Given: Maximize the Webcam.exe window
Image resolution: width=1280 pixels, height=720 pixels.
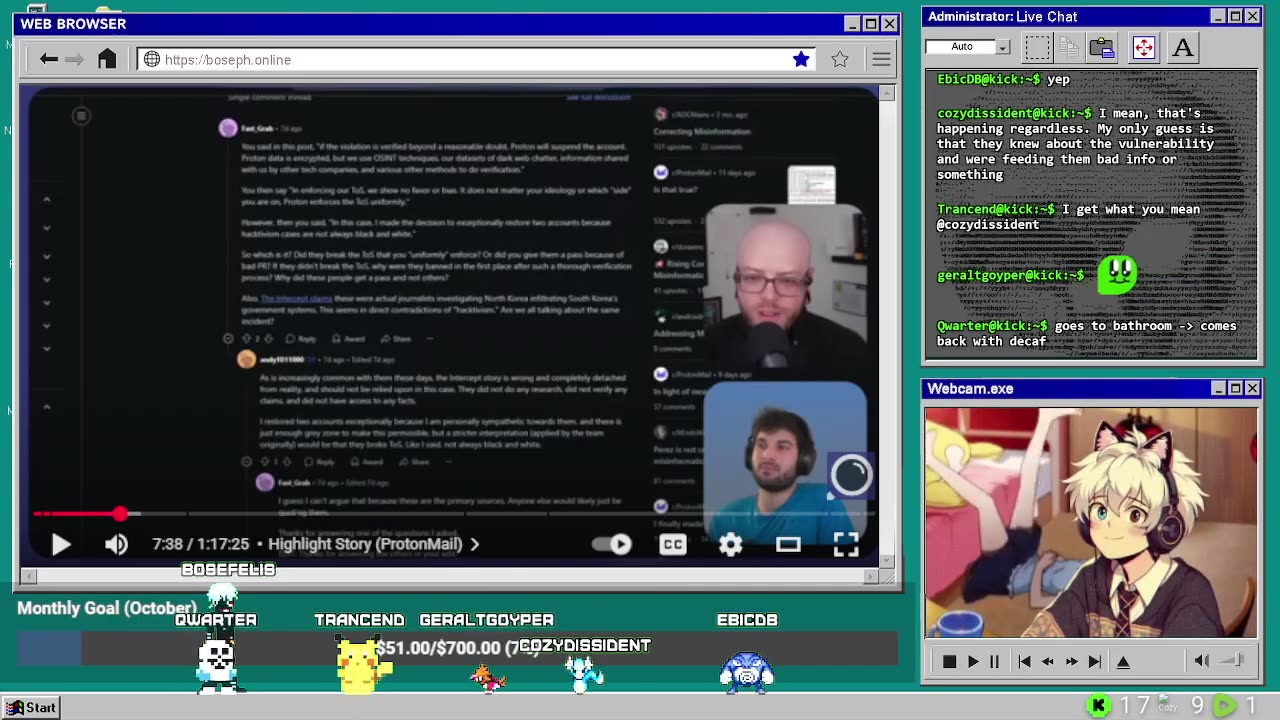Looking at the screenshot, I should (x=1235, y=388).
